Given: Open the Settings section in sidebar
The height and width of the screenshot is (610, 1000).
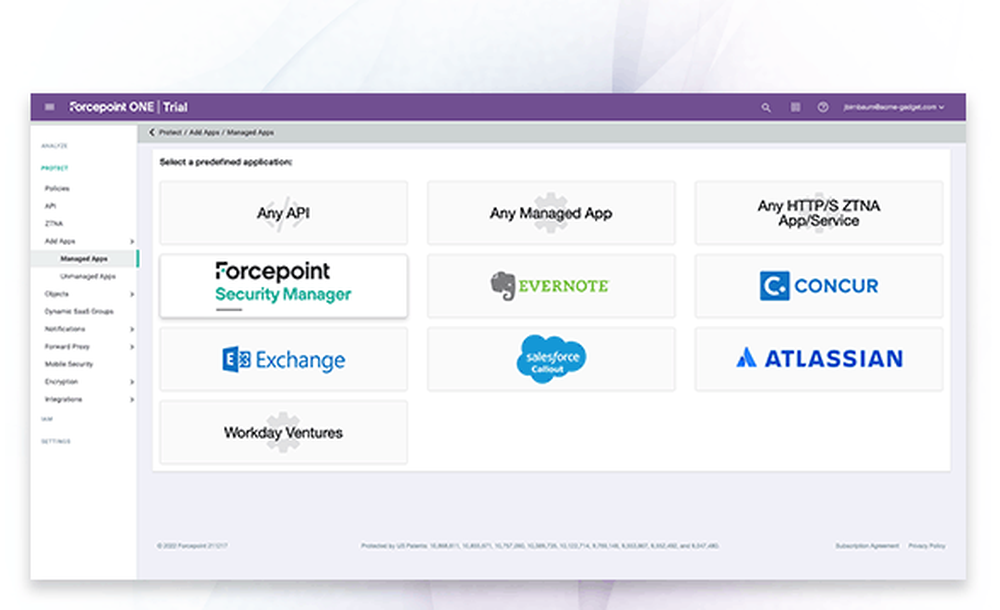Looking at the screenshot, I should tap(56, 442).
